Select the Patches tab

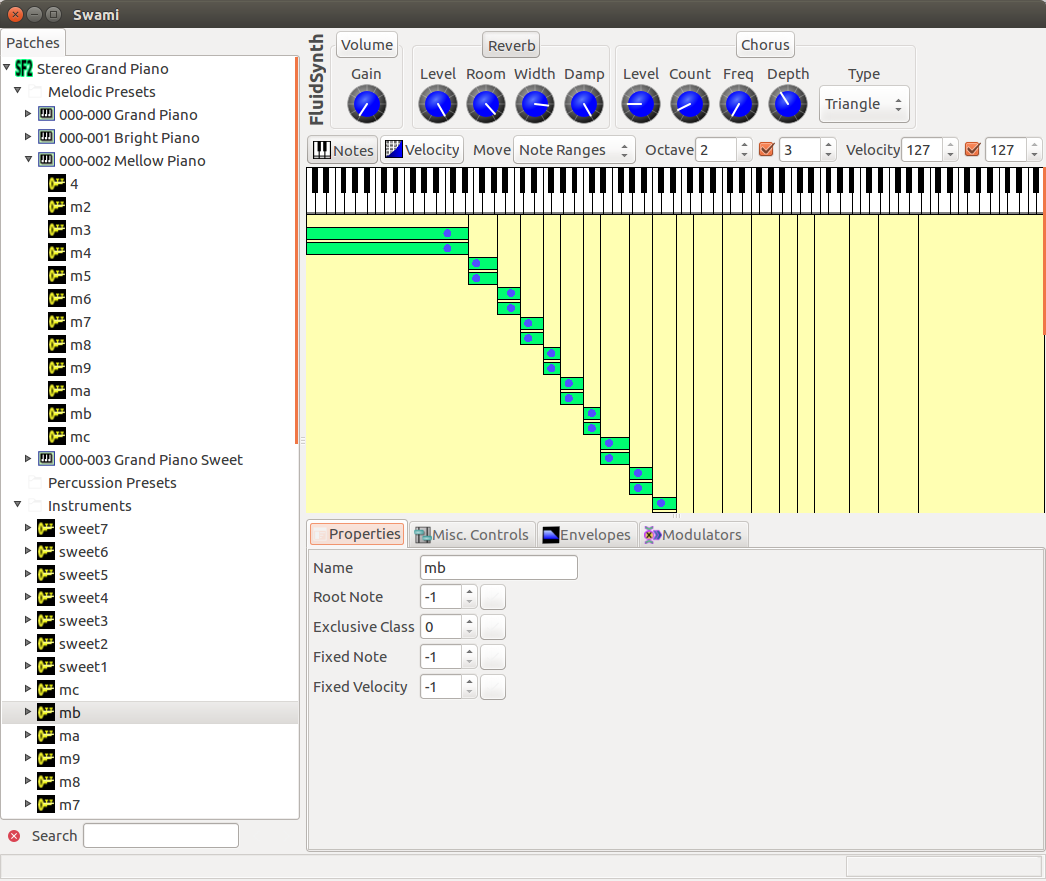[33, 43]
